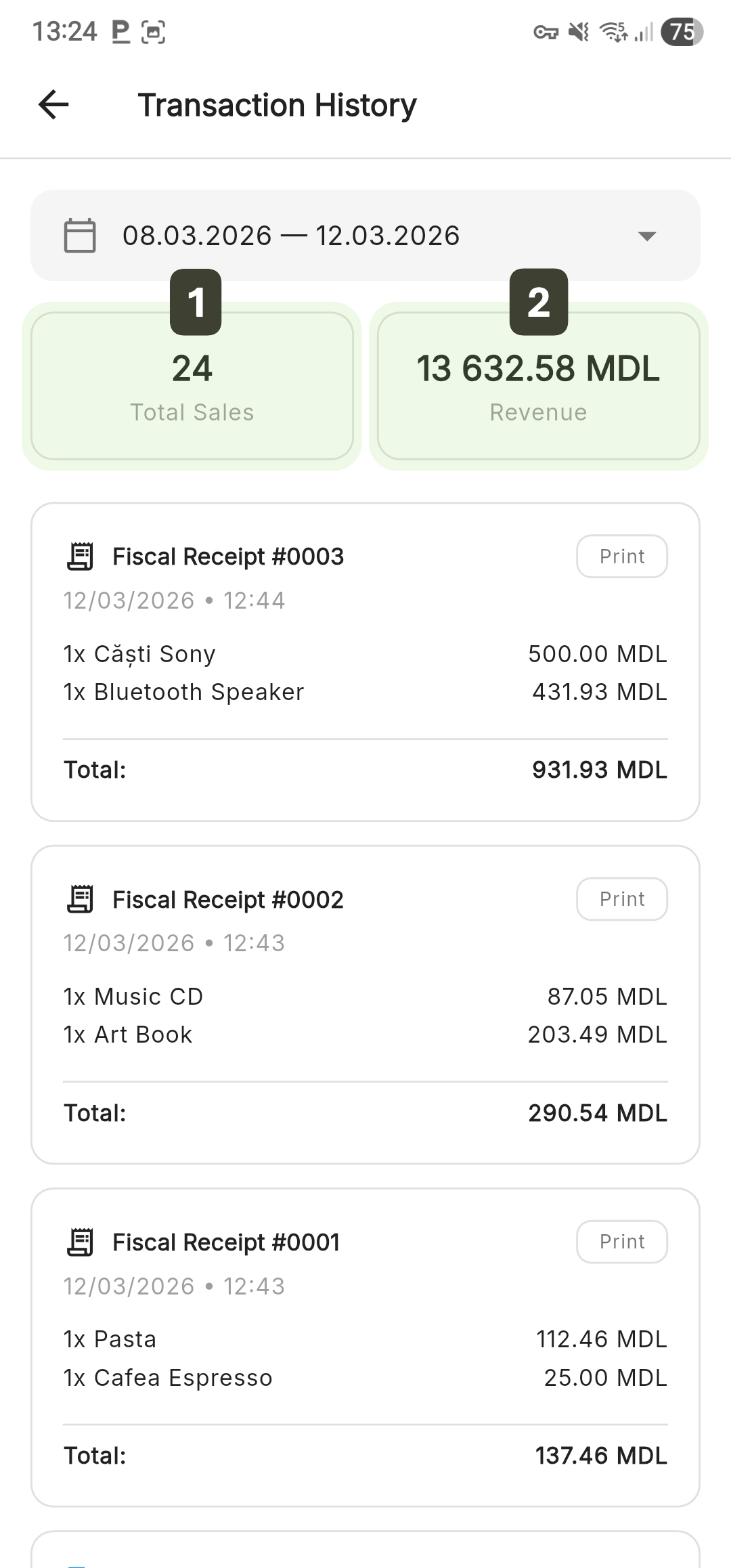The image size is (731, 1568).
Task: Tap receipt icon beside Fiscal Receipt #0003
Action: [81, 557]
